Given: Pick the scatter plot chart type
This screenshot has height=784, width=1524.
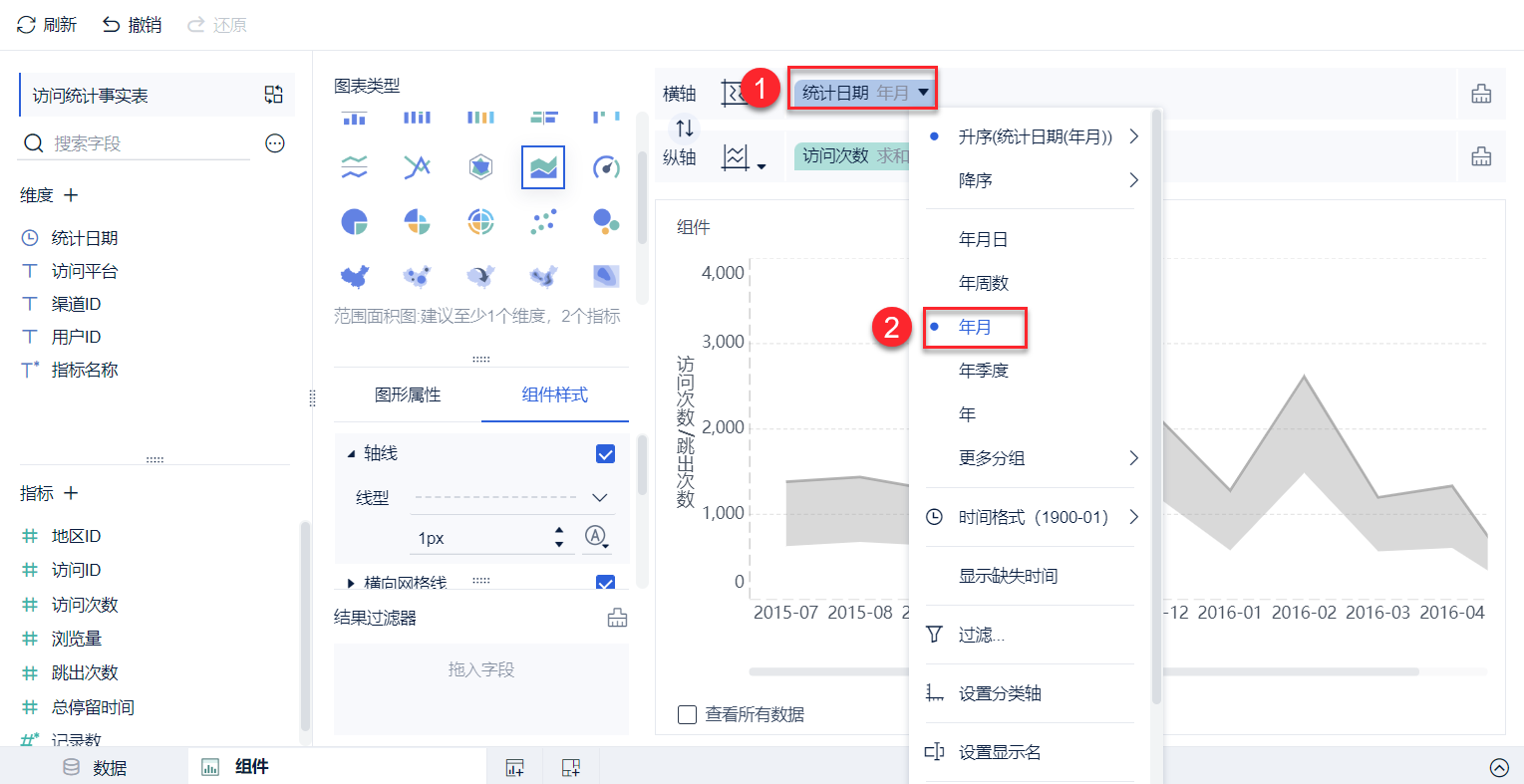Looking at the screenshot, I should [543, 221].
